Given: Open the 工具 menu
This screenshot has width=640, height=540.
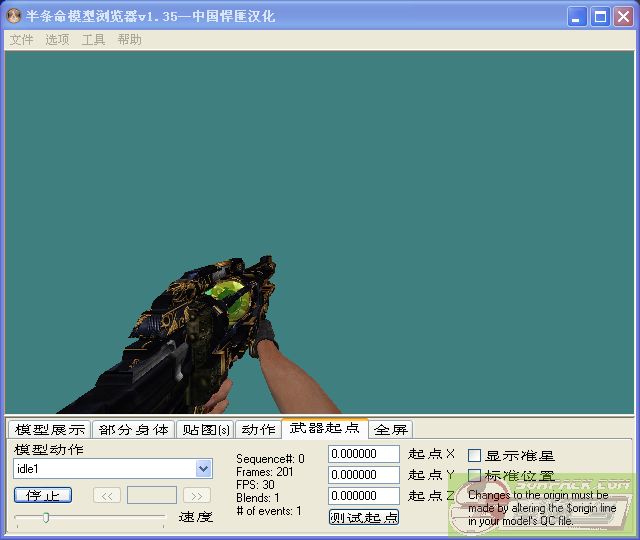Looking at the screenshot, I should pos(93,40).
